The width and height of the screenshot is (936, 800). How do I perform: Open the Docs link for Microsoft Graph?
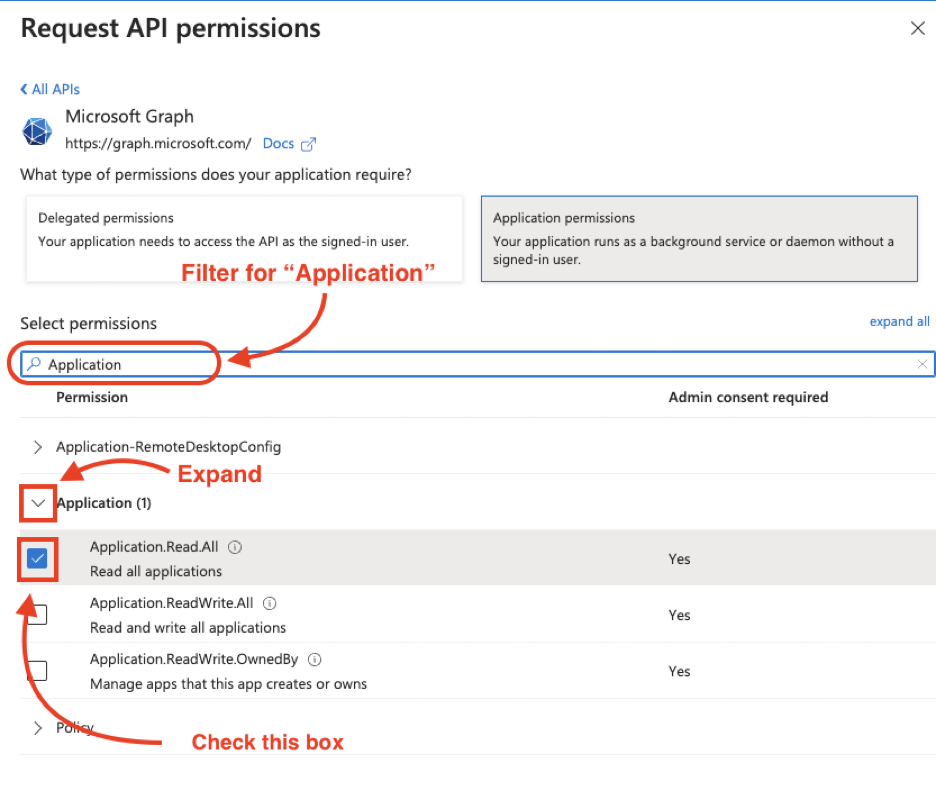pyautogui.click(x=278, y=143)
